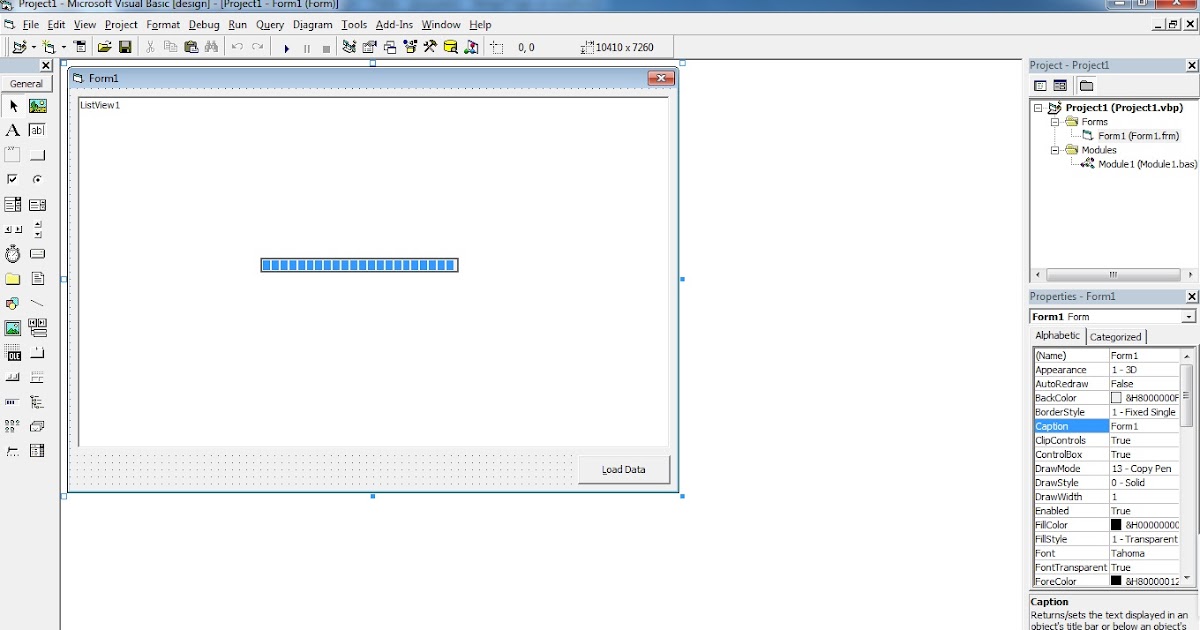Open the Menu Editor from the toolbar
This screenshot has height=630, width=1200.
coord(78,46)
